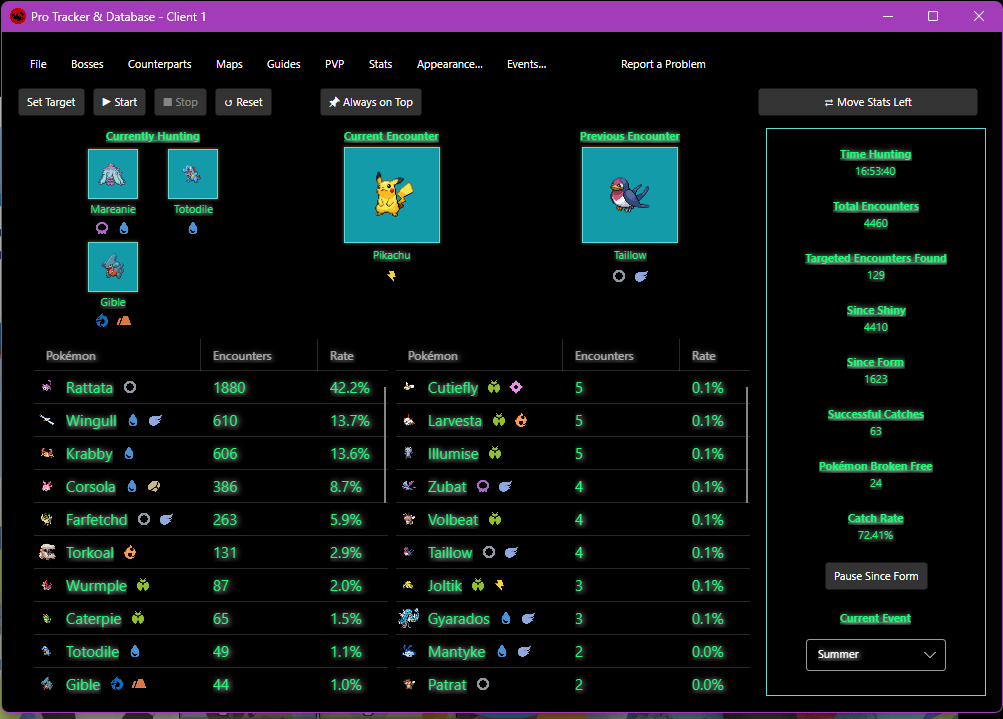Click the ground type icon below hunted Gible
Image resolution: width=1003 pixels, height=719 pixels.
(124, 320)
